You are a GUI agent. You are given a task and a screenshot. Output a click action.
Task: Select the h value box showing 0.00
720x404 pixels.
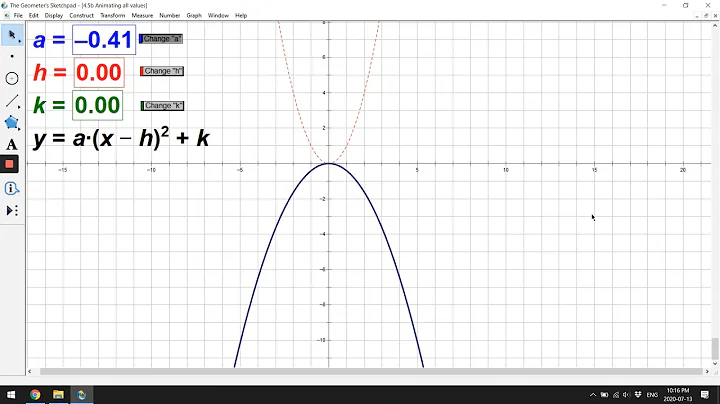[x=99, y=73]
